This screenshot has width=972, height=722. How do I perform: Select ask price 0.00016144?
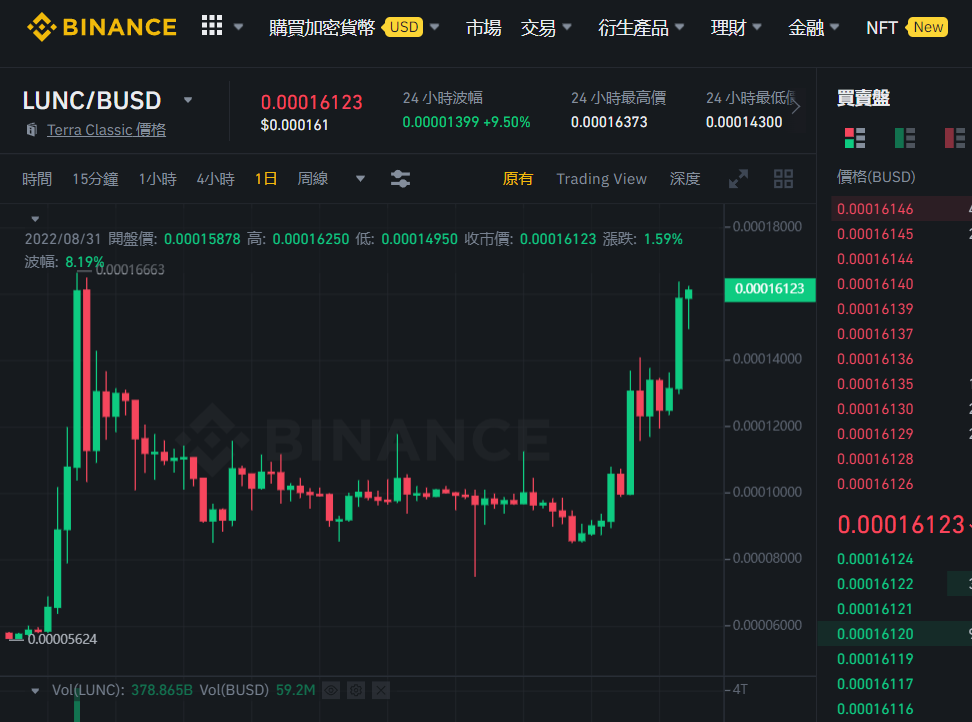(x=875, y=259)
